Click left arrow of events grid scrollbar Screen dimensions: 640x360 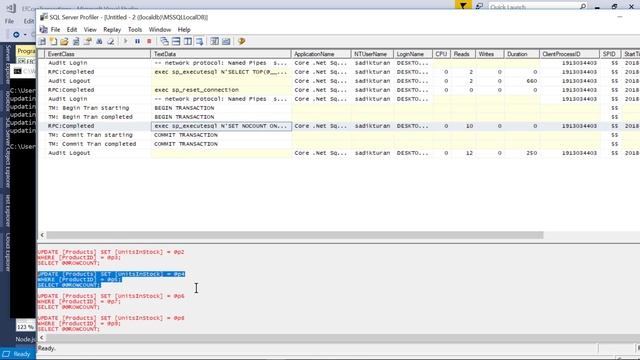pyautogui.click(x=42, y=235)
